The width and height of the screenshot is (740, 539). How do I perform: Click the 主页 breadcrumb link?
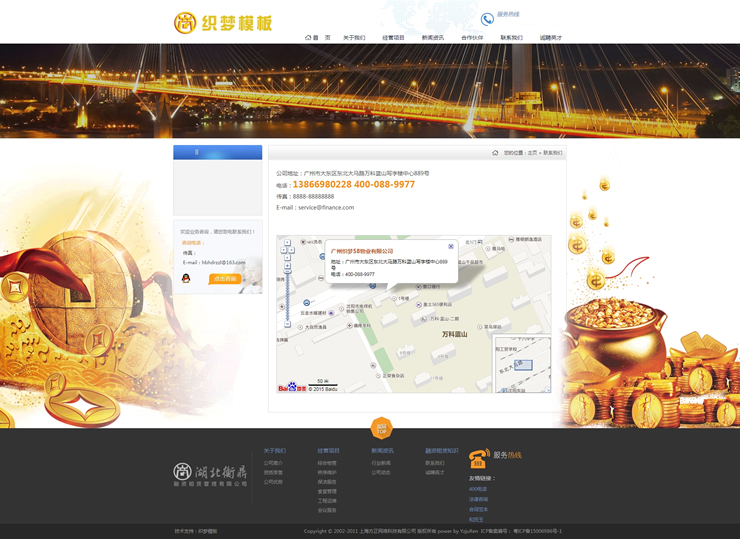click(x=532, y=153)
